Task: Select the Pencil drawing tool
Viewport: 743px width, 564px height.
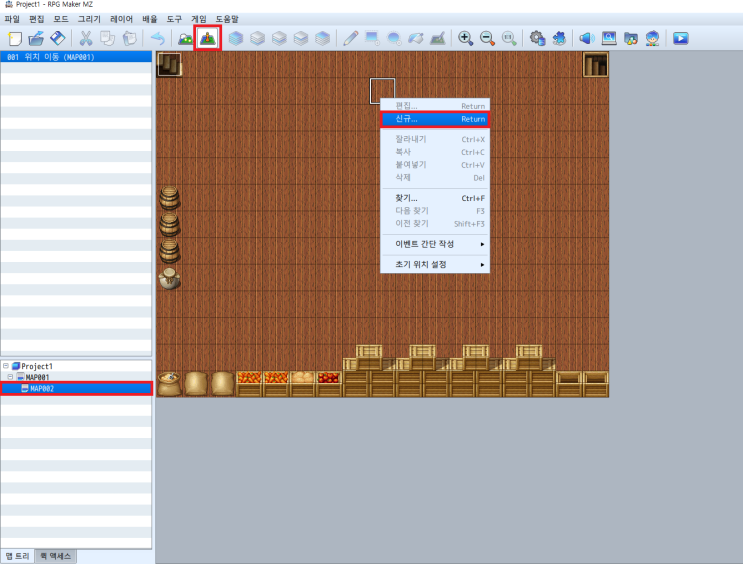Action: coord(351,38)
